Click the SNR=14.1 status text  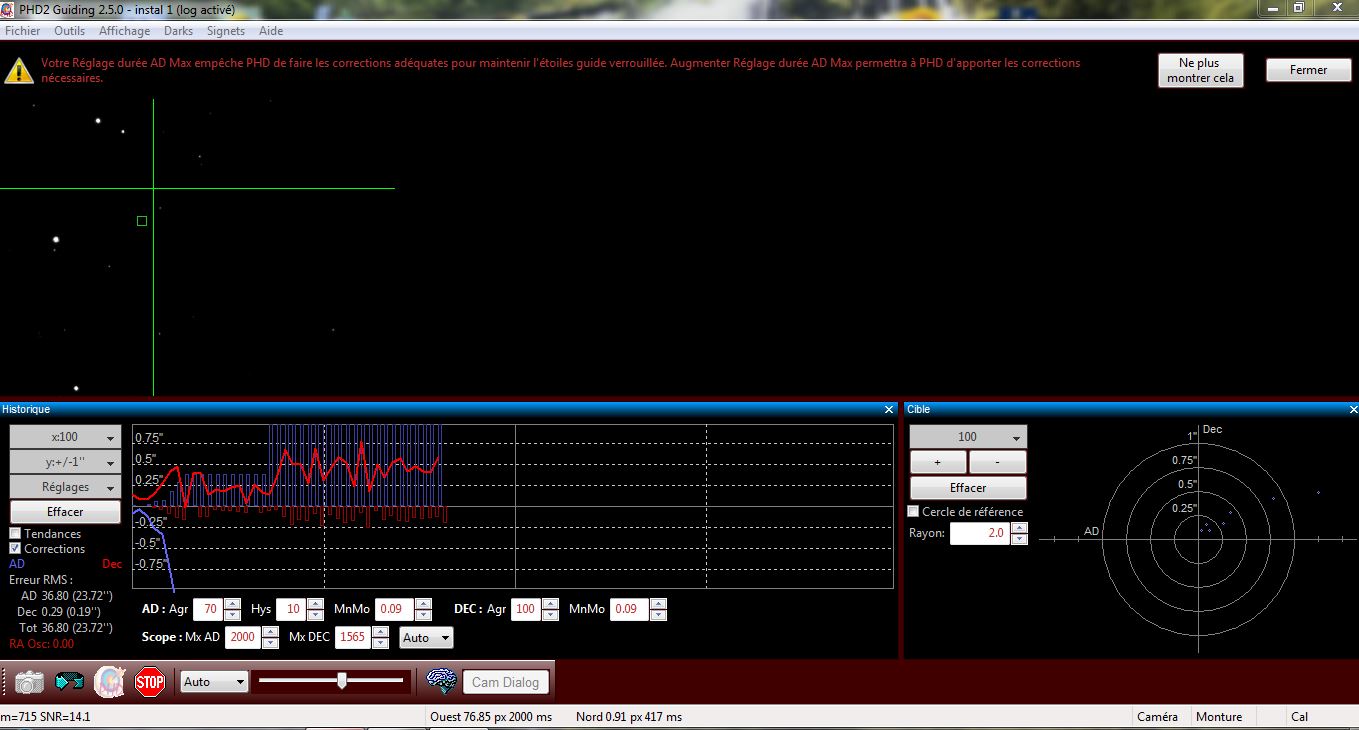pyautogui.click(x=64, y=717)
